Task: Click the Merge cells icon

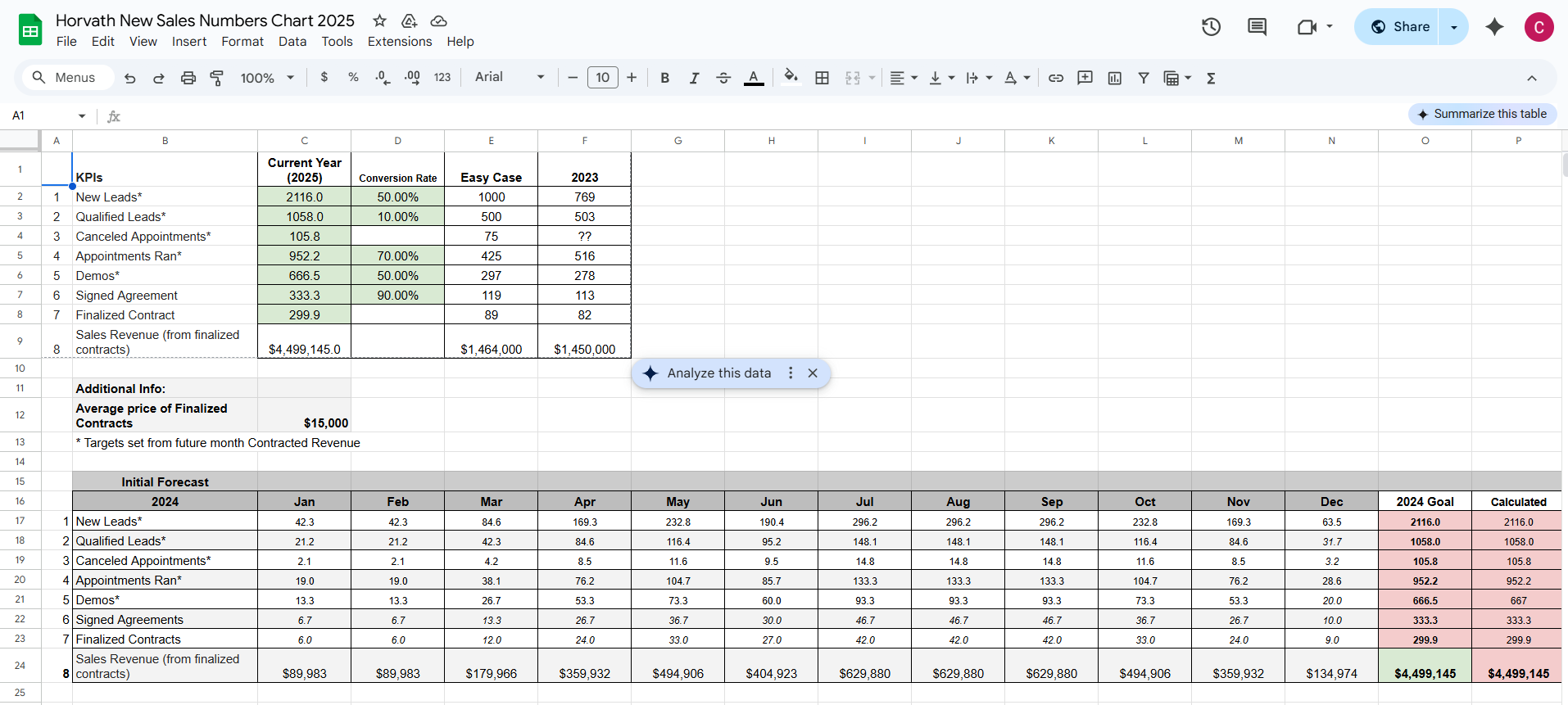Action: pyautogui.click(x=853, y=78)
